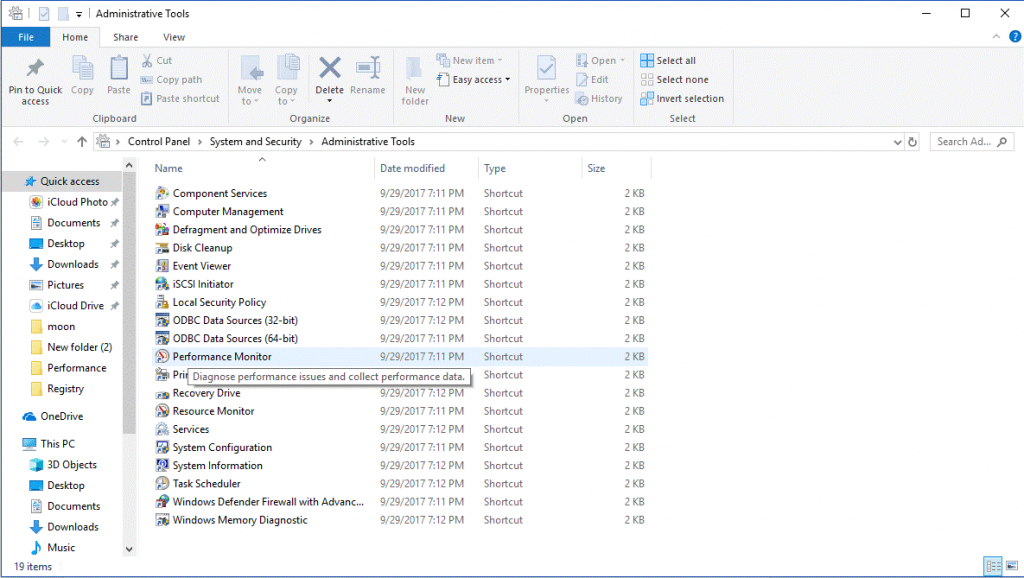
Task: Click the Delete X icon
Action: point(330,67)
